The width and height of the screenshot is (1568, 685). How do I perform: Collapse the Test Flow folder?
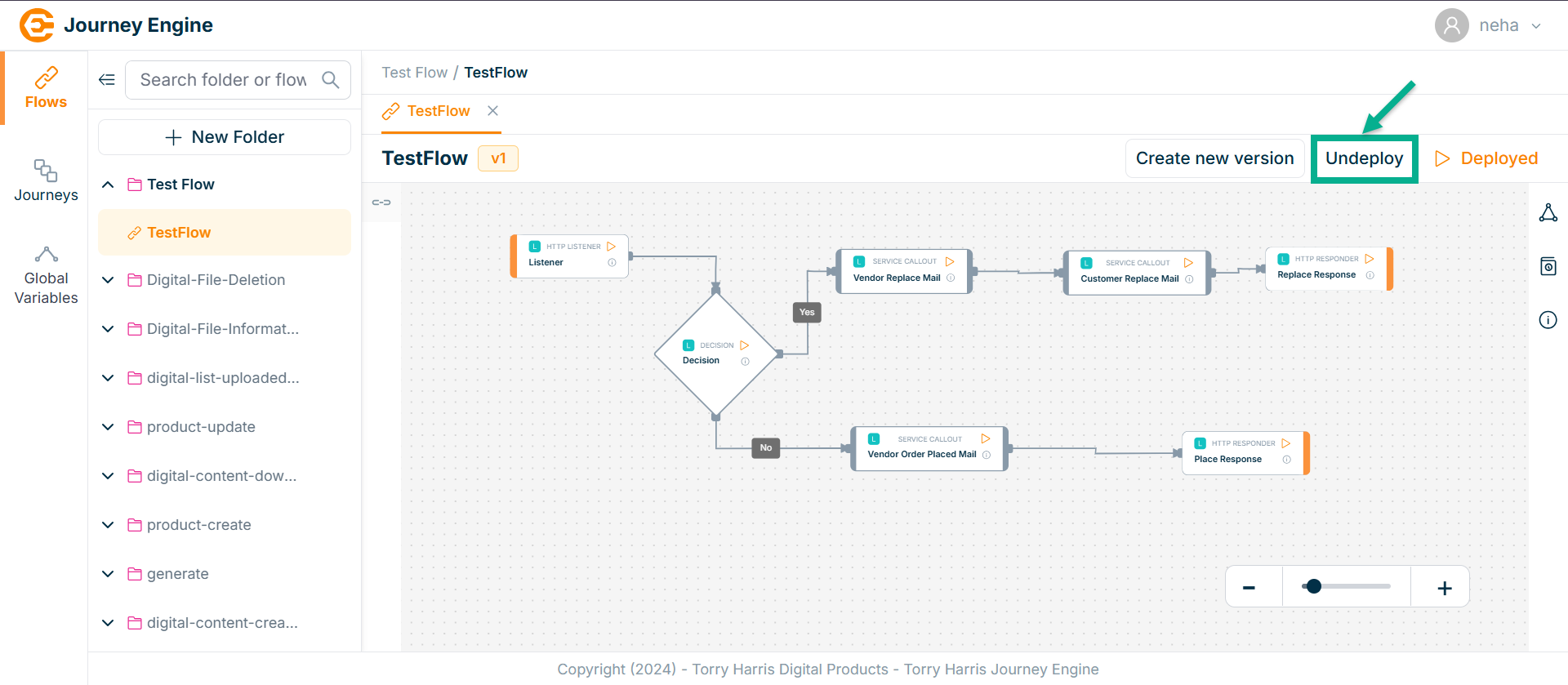(x=108, y=185)
